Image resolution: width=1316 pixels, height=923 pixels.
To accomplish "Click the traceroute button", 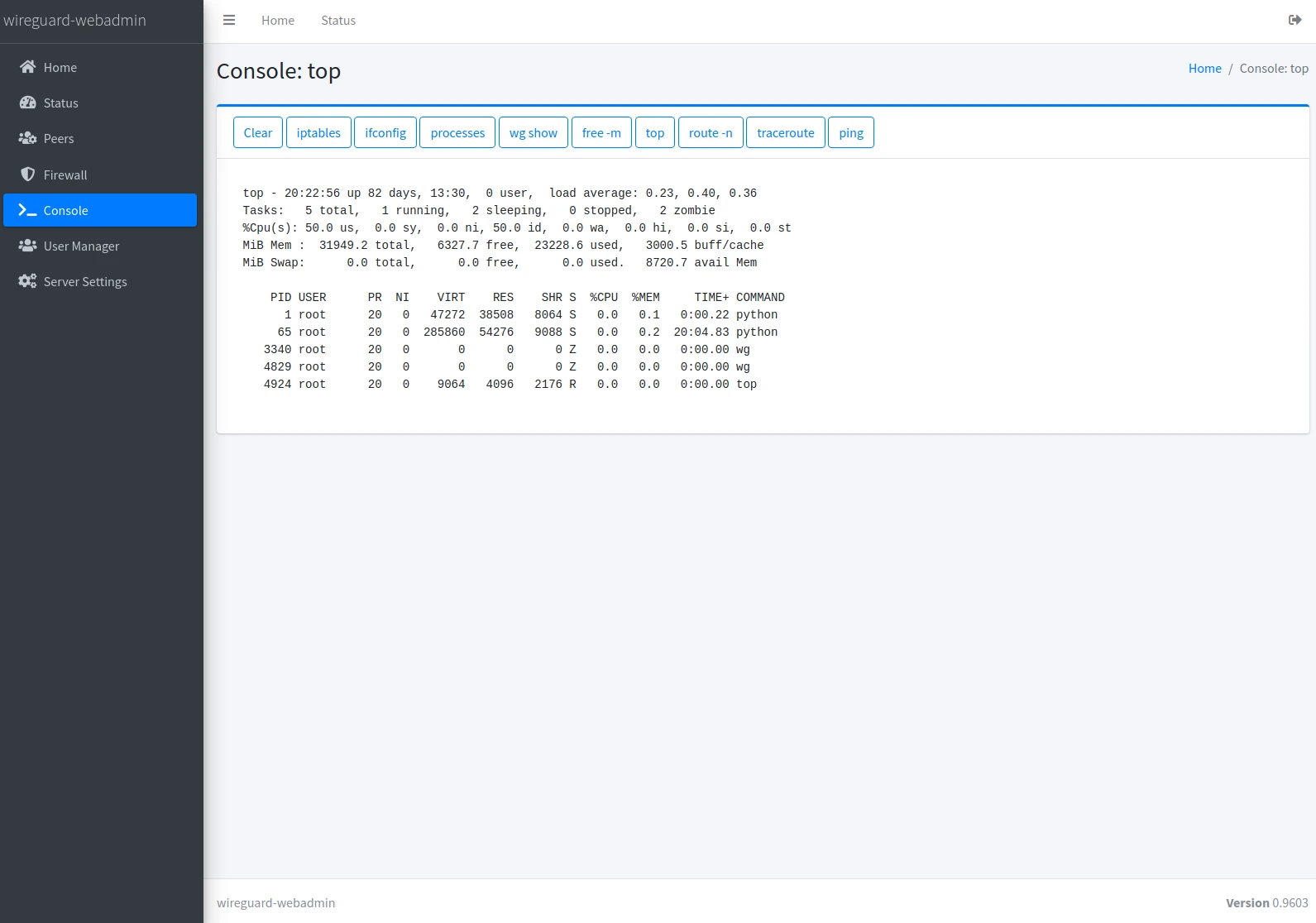I will [786, 132].
